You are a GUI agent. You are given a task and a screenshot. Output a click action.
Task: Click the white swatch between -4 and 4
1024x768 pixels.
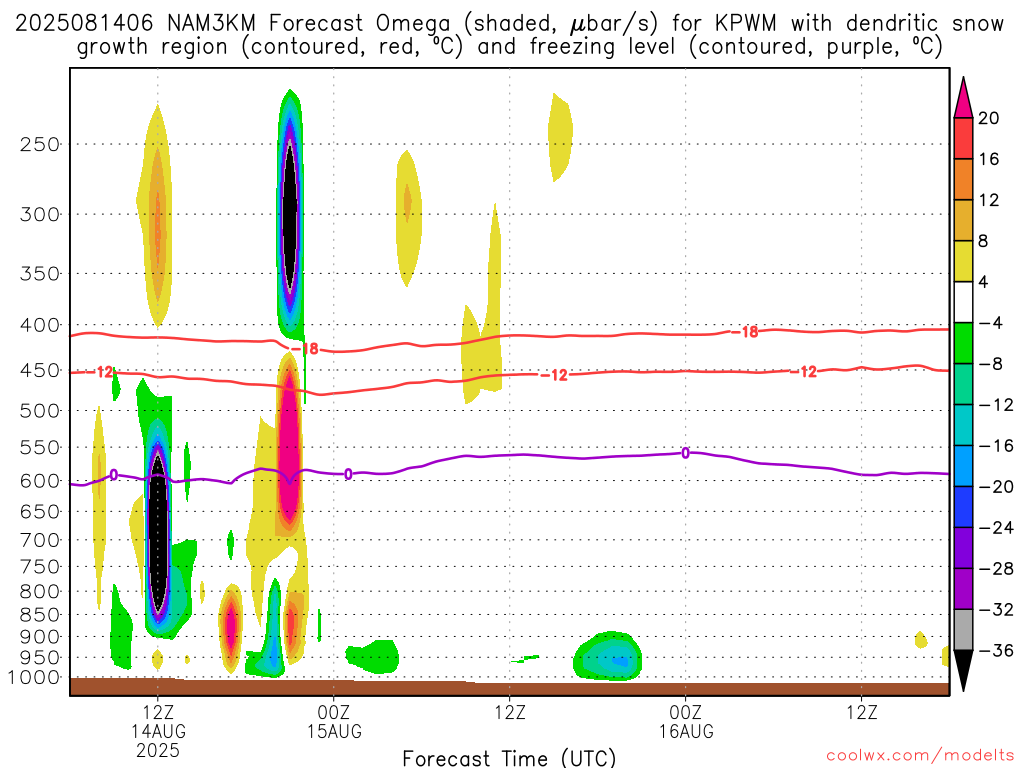963,302
